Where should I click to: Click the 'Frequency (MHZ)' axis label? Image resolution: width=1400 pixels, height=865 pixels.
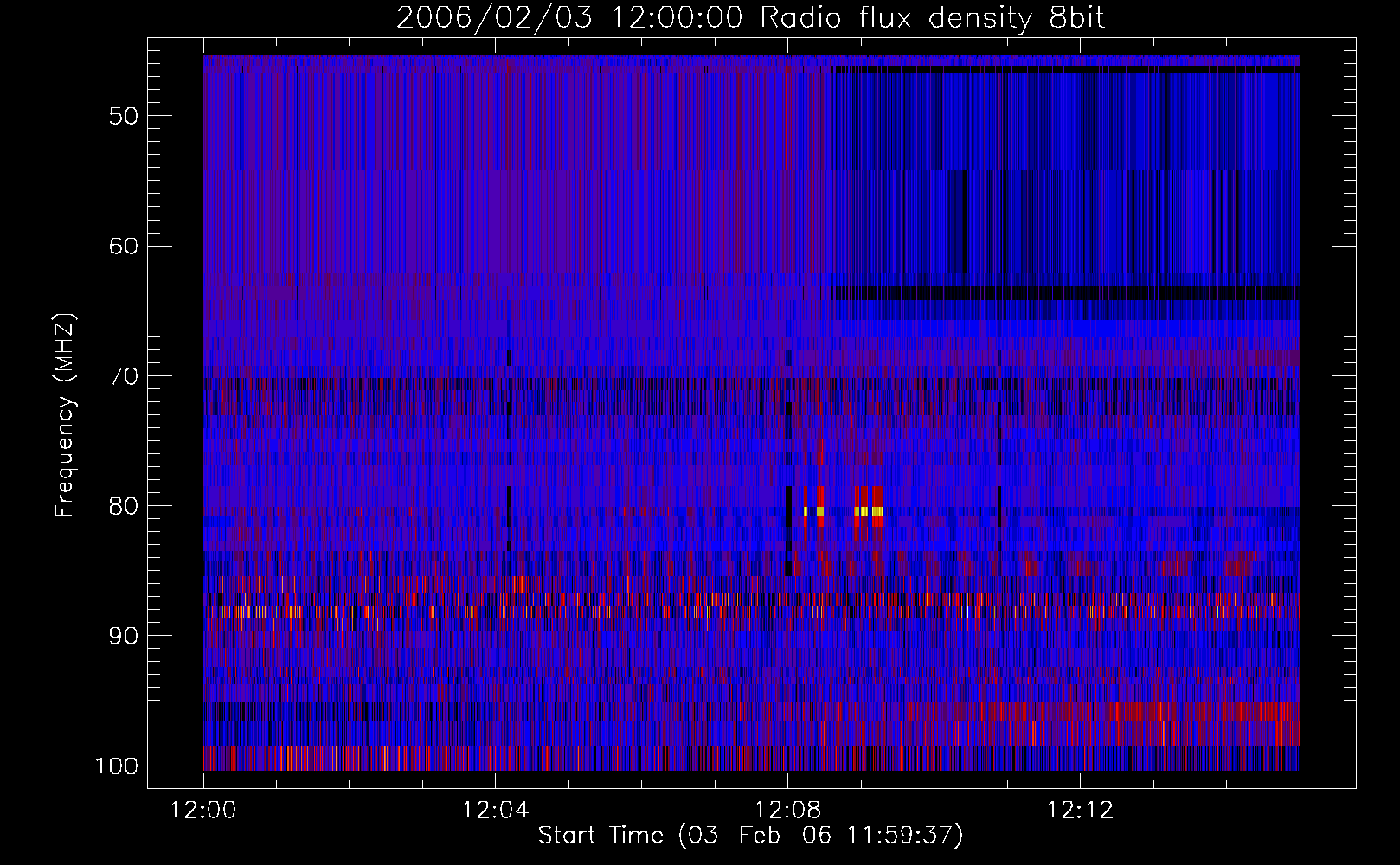click(65, 415)
